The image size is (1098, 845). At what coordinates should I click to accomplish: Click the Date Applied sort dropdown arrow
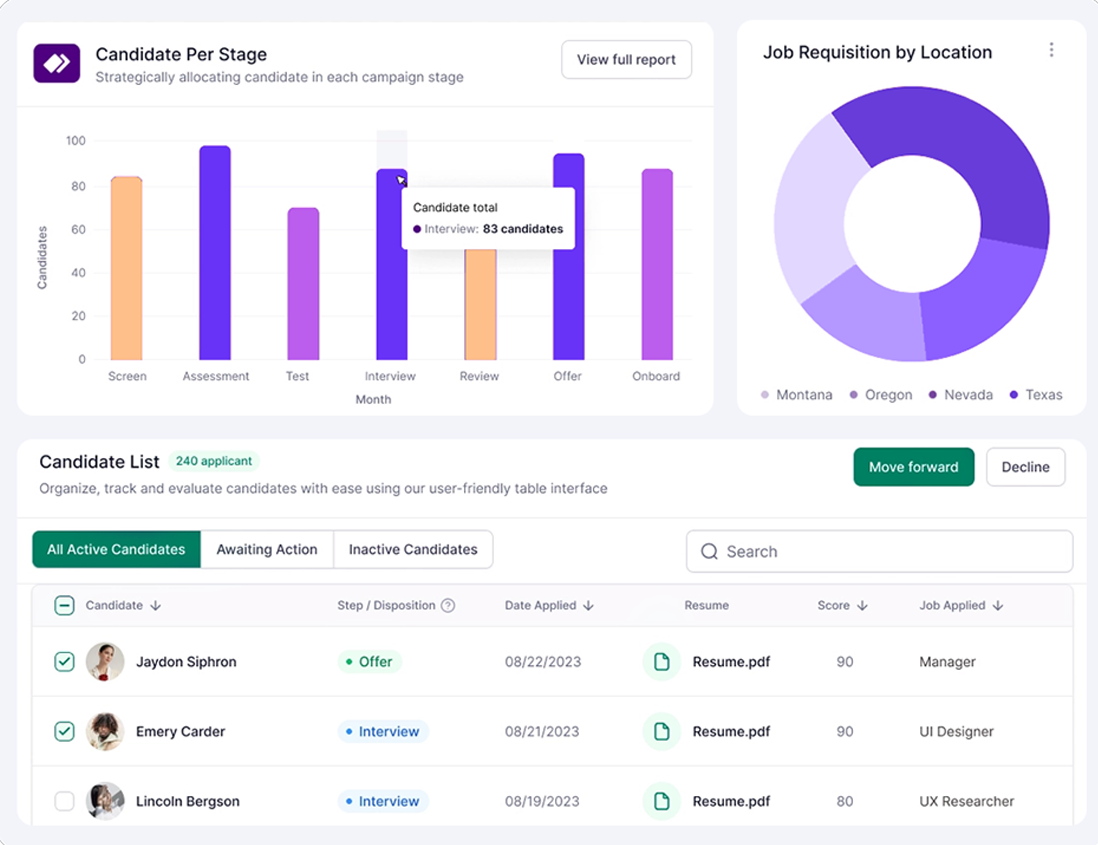click(x=589, y=606)
